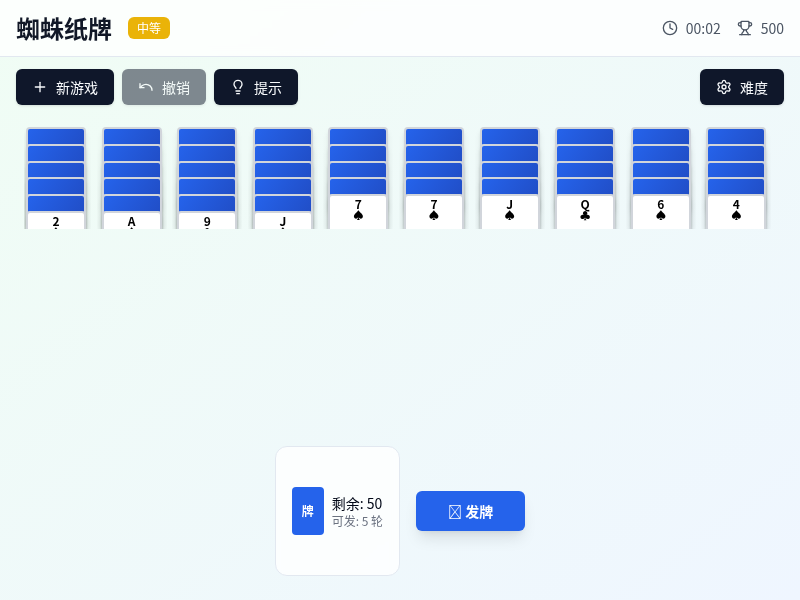Click the Jack of spades card
This screenshot has height=600, width=800.
pyautogui.click(x=509, y=212)
